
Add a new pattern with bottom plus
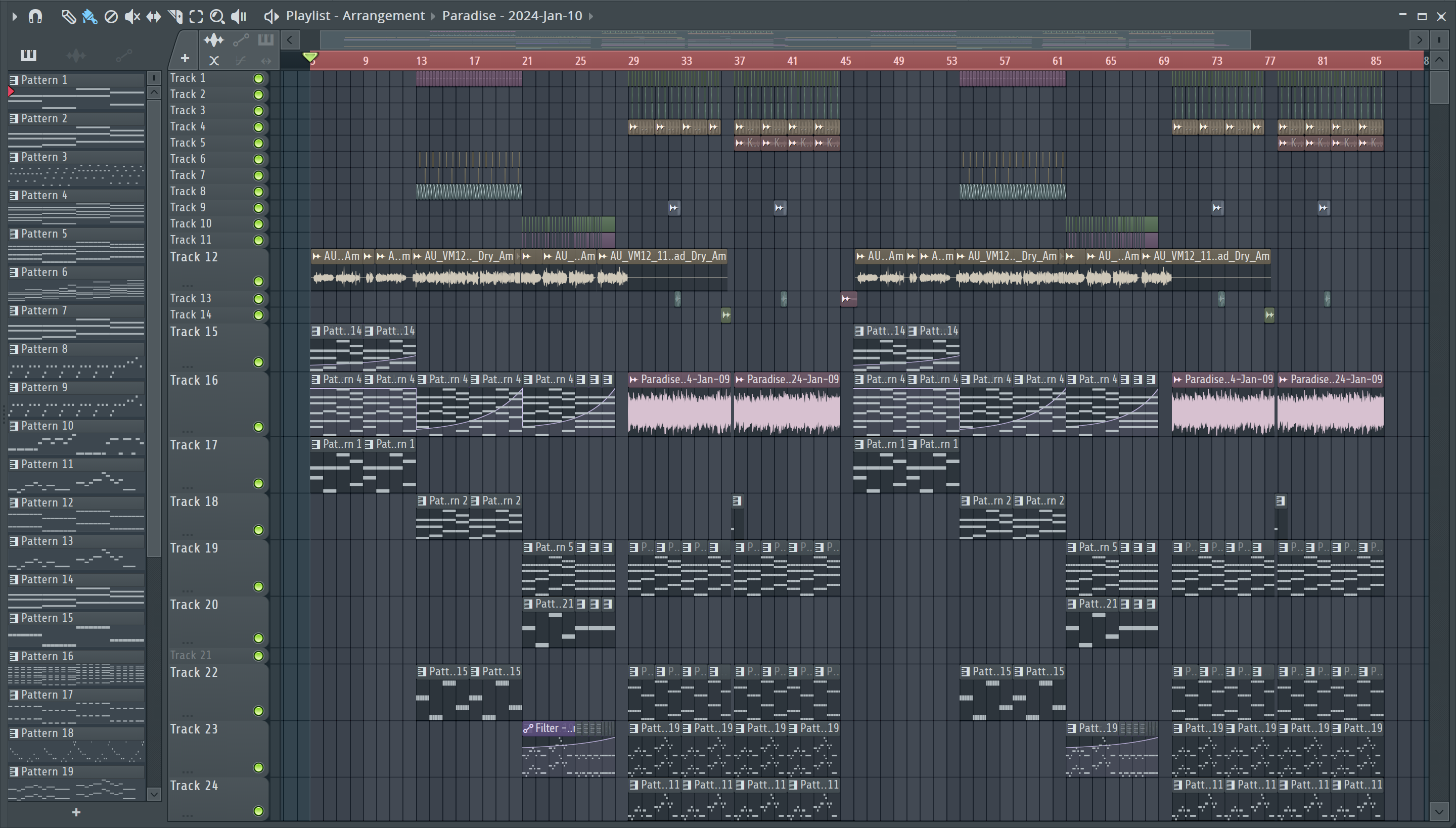pos(76,812)
